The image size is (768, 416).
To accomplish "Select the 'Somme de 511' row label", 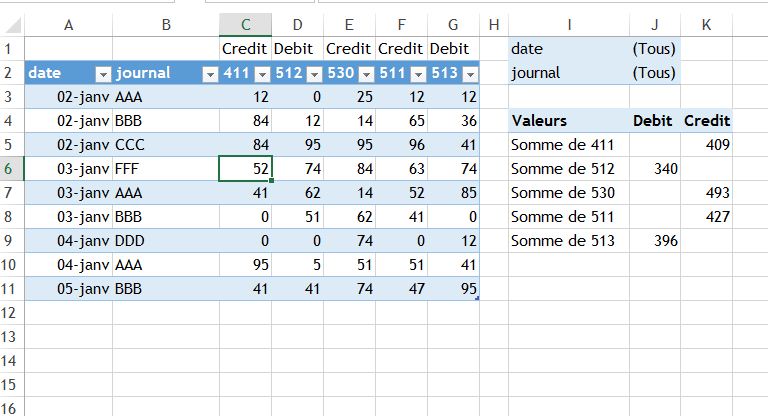I will tap(569, 217).
